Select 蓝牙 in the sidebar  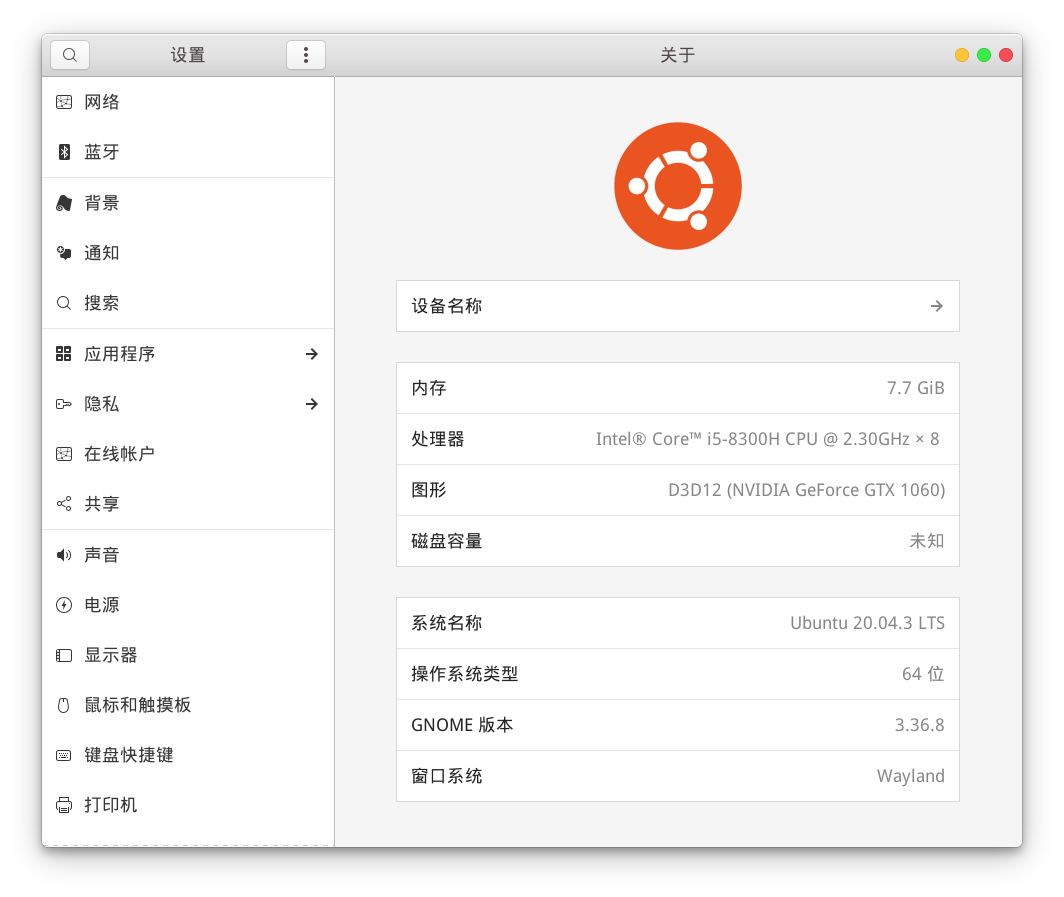pyautogui.click(x=188, y=152)
